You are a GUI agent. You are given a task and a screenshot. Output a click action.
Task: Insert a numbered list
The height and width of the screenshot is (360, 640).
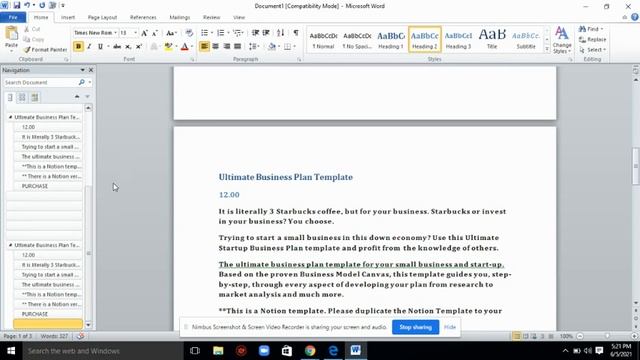click(220, 33)
